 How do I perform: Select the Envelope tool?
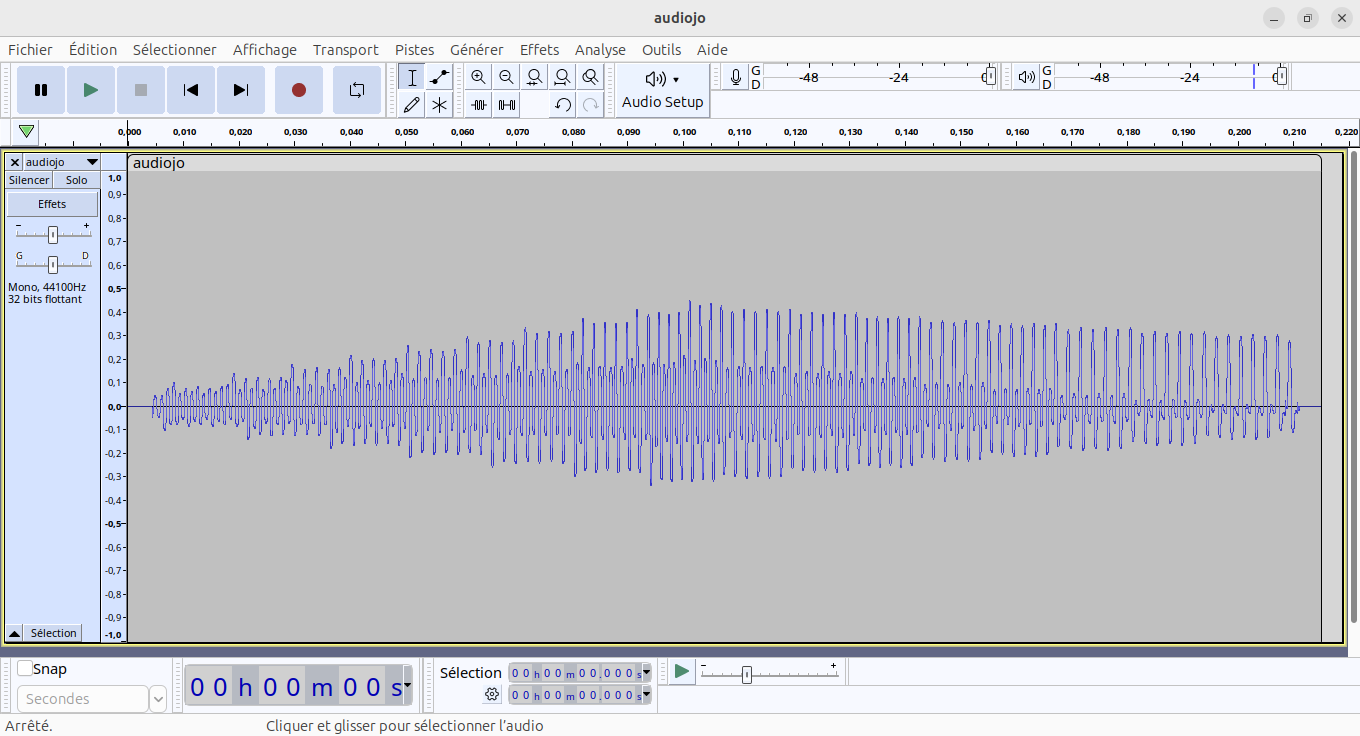click(x=439, y=78)
